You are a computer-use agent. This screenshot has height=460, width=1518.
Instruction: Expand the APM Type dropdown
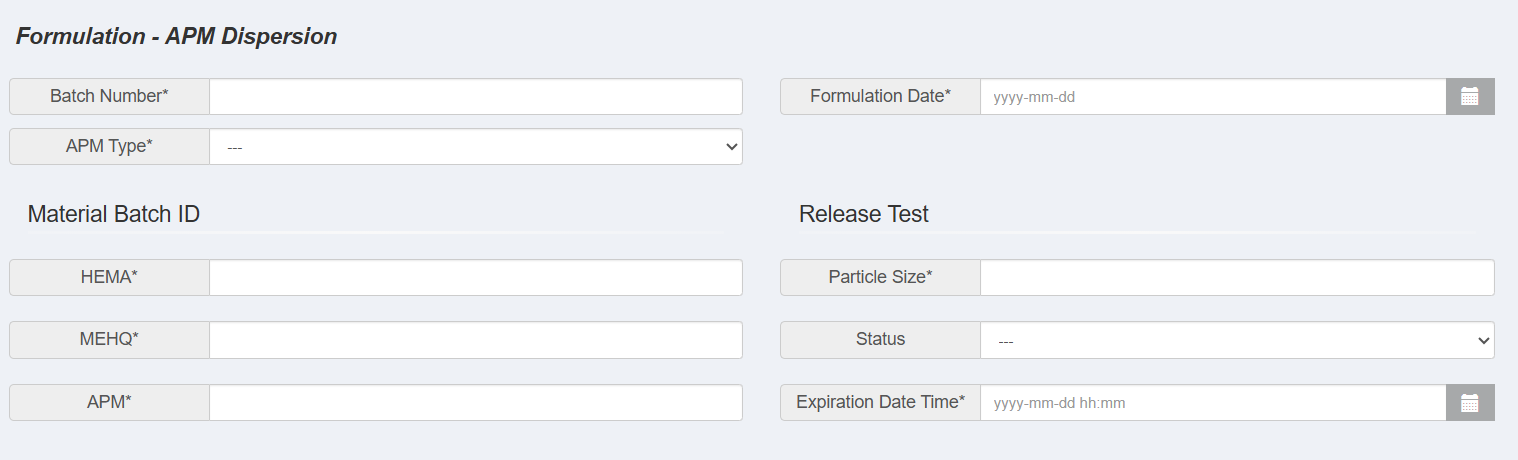[x=476, y=147]
